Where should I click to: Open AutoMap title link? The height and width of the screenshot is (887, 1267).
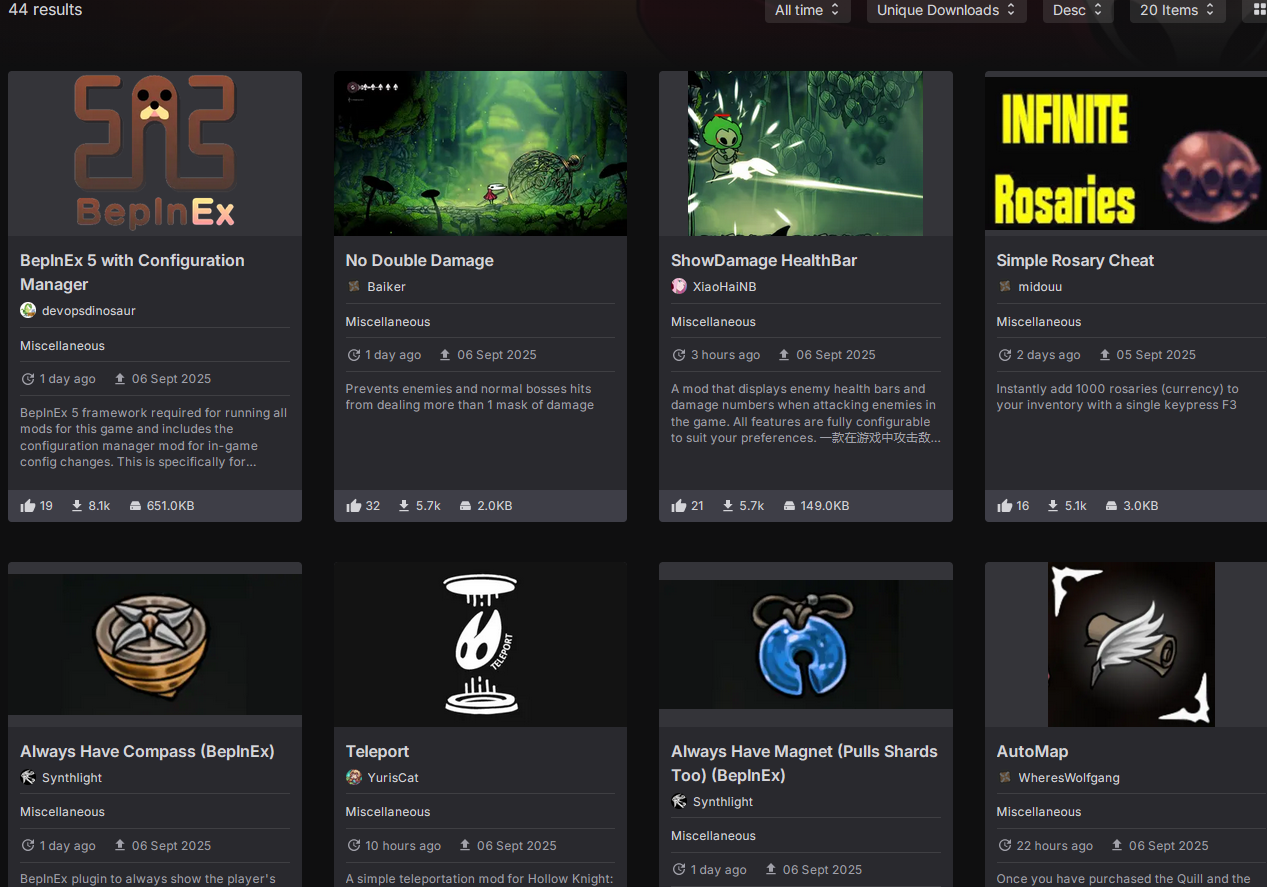click(x=1032, y=751)
